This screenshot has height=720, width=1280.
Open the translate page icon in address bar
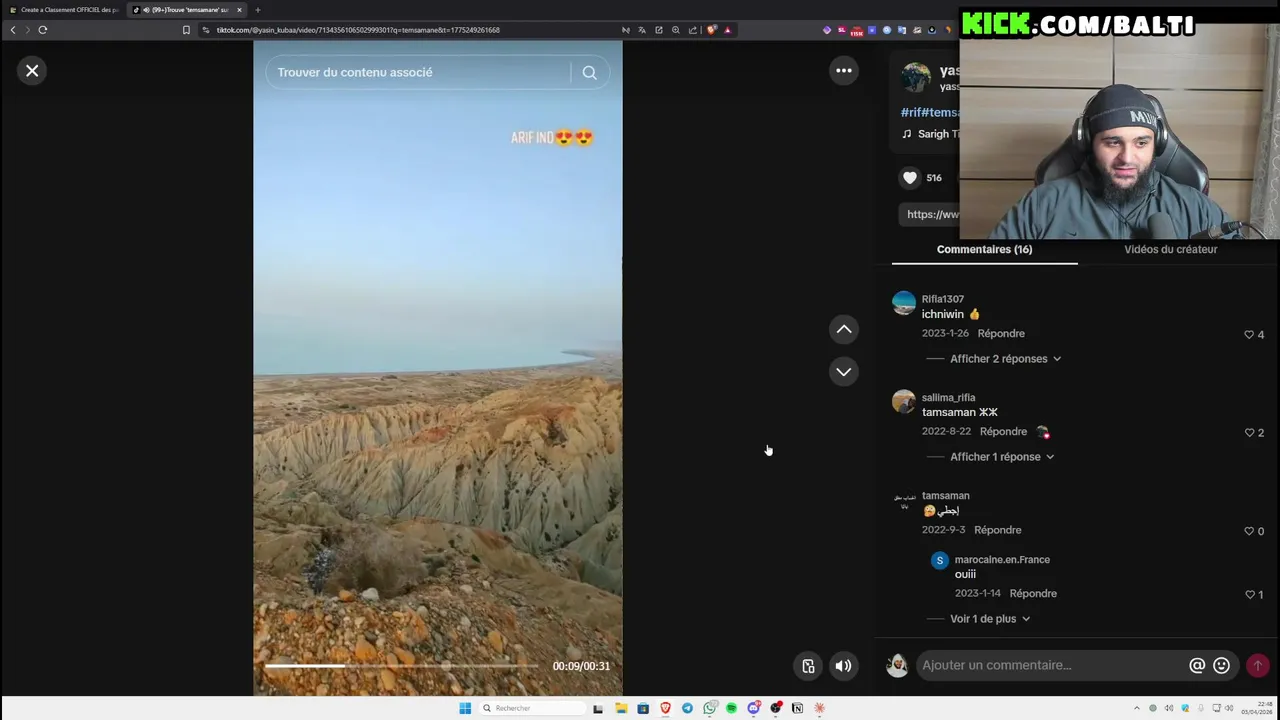(642, 30)
